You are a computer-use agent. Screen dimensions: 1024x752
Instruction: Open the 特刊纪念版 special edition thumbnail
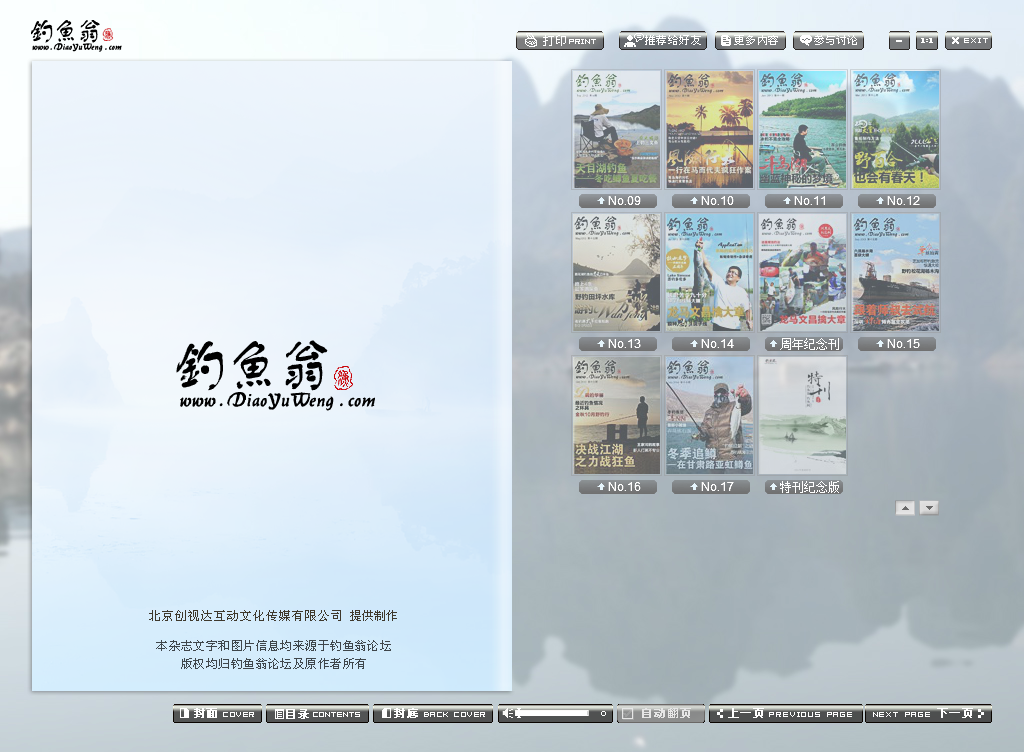803,415
